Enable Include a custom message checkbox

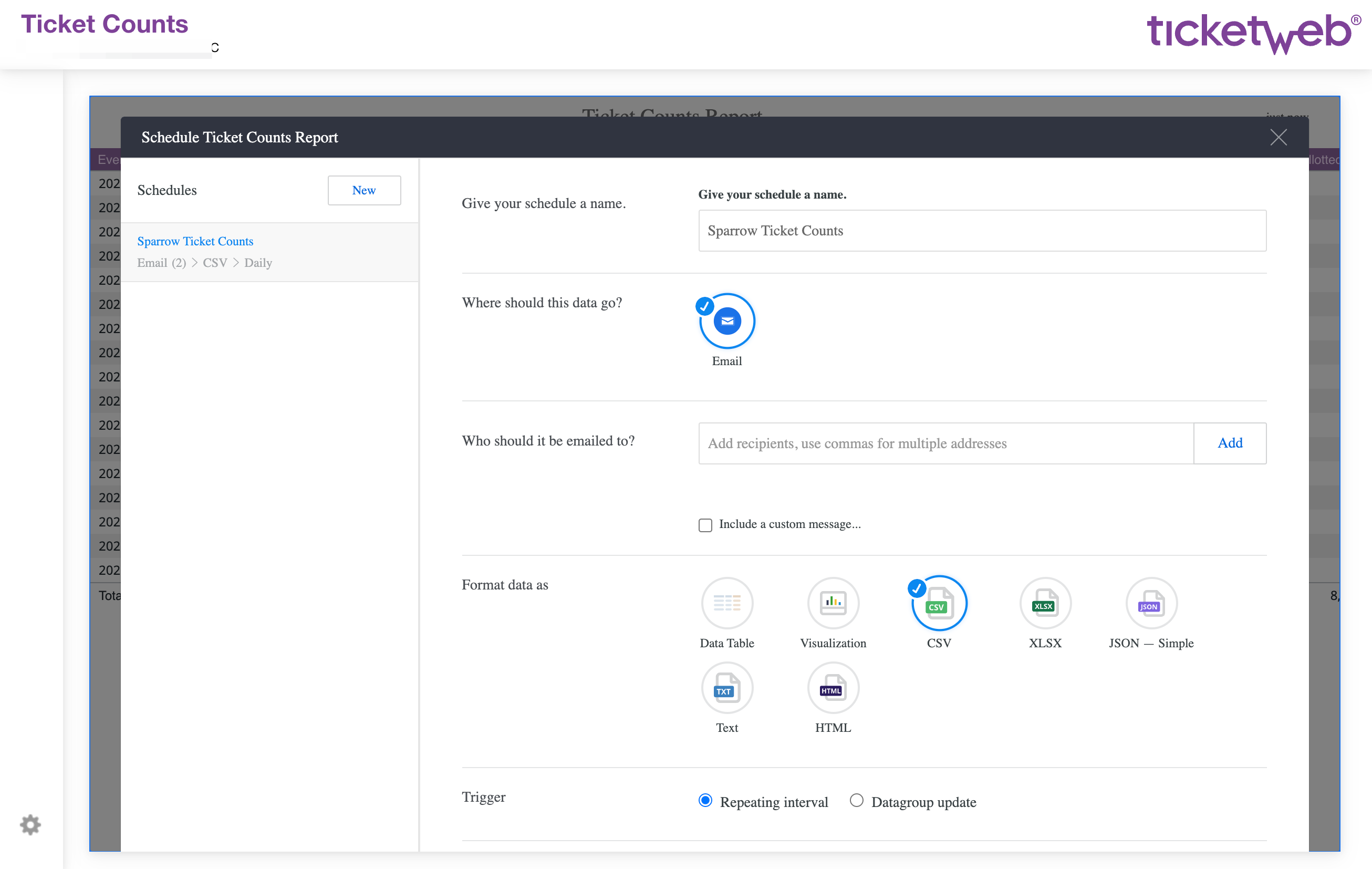[x=705, y=525]
